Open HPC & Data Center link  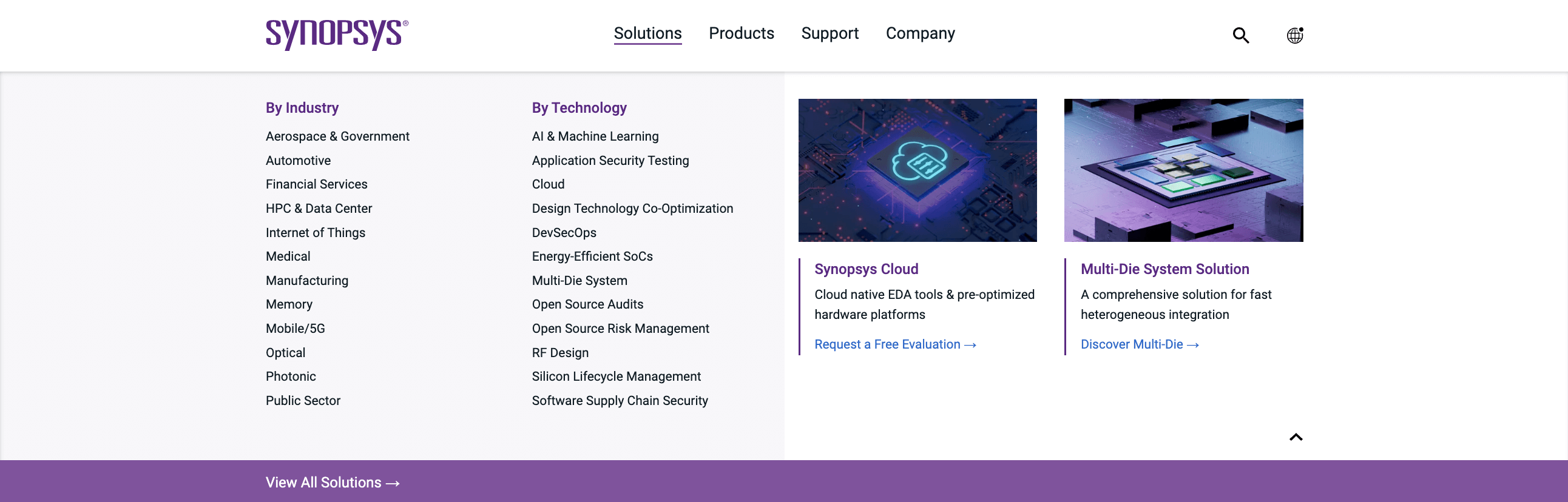[319, 209]
